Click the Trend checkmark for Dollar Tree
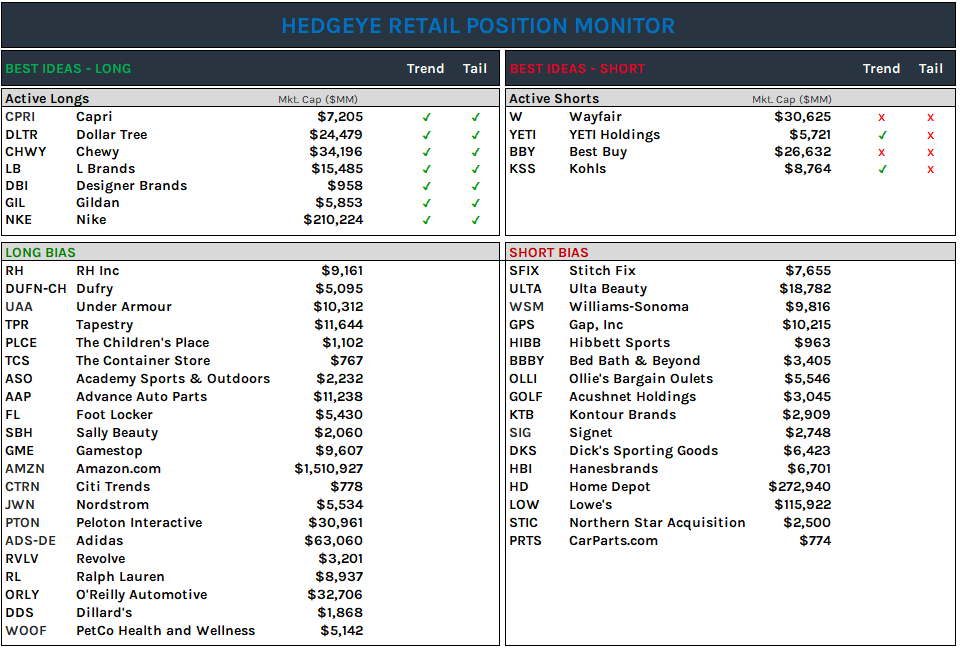This screenshot has width=960, height=650. point(427,134)
